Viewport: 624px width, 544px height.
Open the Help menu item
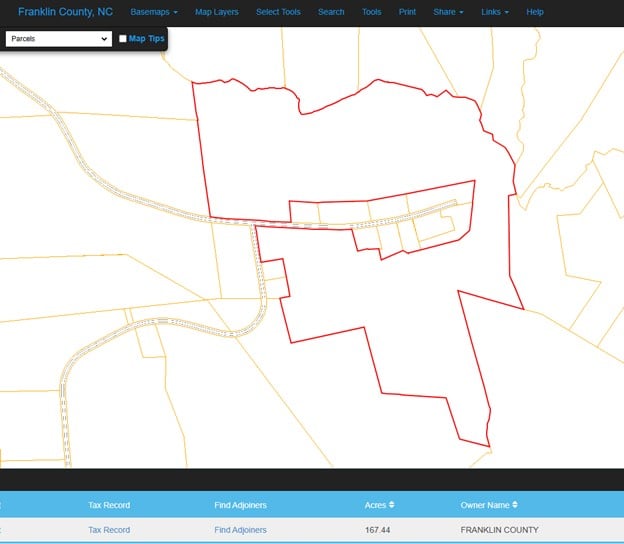535,12
